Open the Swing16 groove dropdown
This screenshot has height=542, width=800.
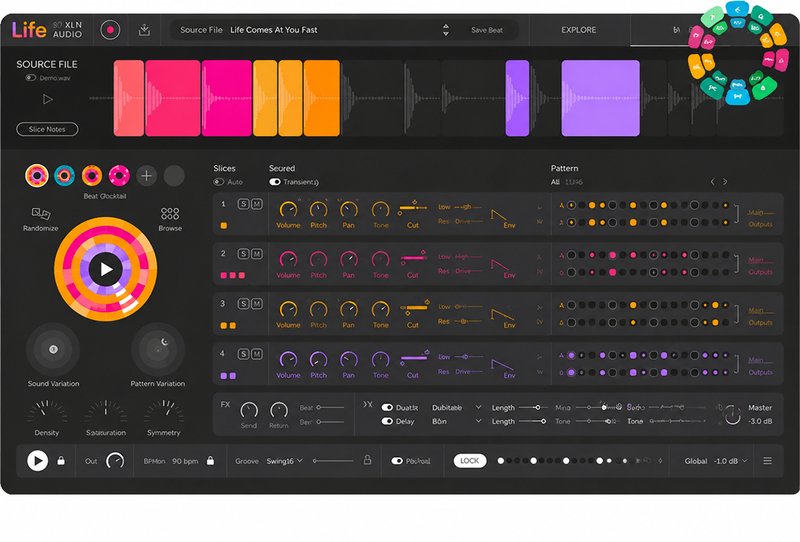tap(285, 461)
